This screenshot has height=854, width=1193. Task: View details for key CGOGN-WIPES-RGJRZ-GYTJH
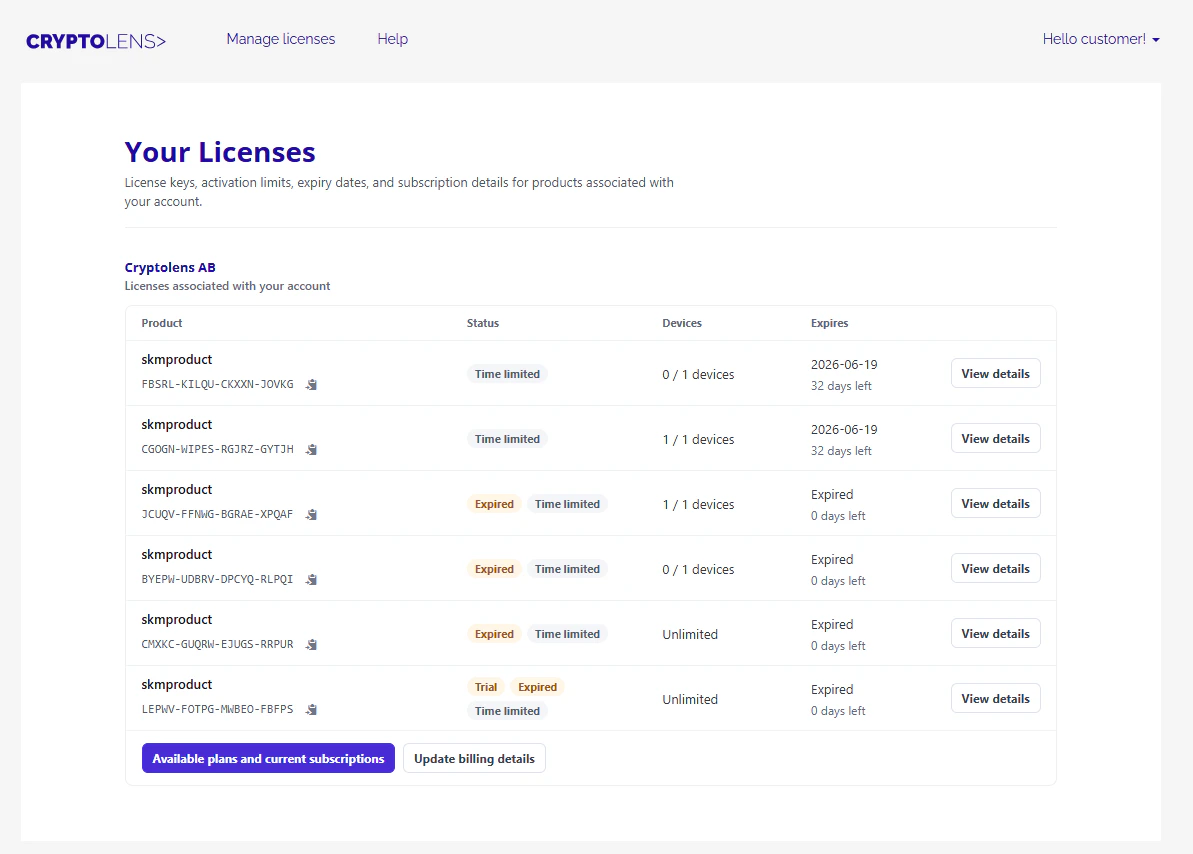coord(995,438)
